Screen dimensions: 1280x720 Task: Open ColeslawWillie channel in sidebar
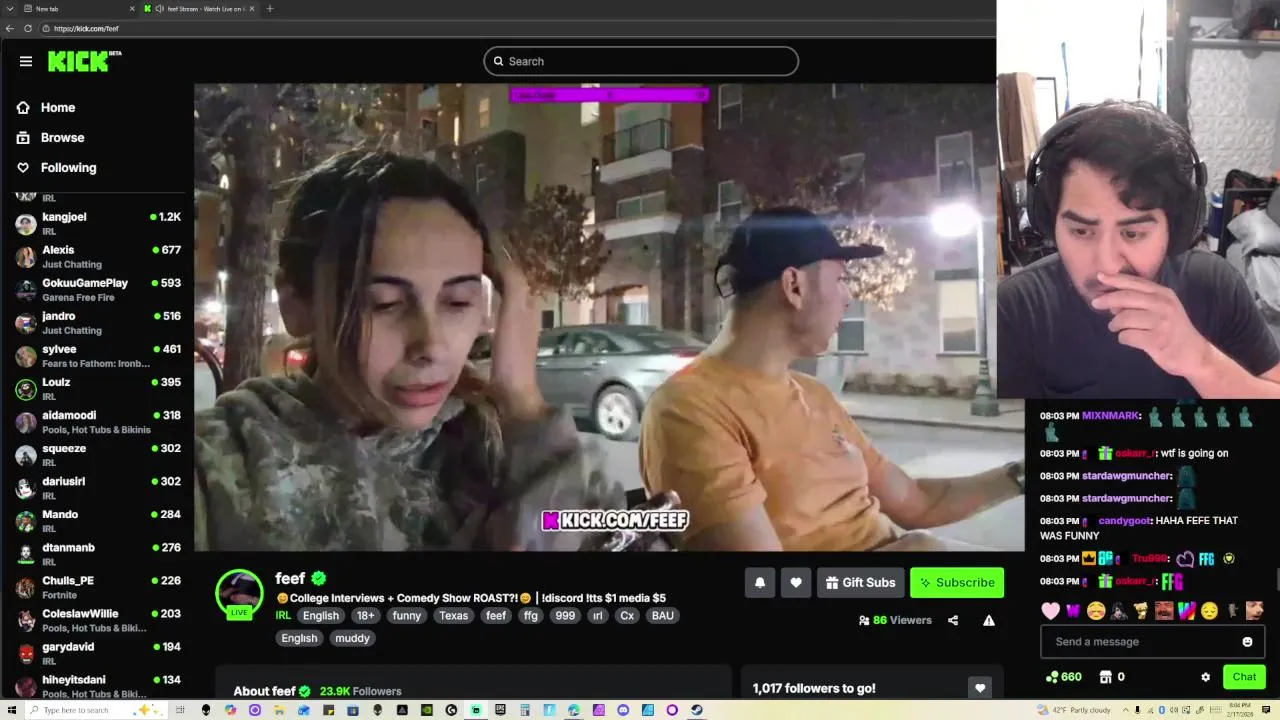pyautogui.click(x=98, y=619)
